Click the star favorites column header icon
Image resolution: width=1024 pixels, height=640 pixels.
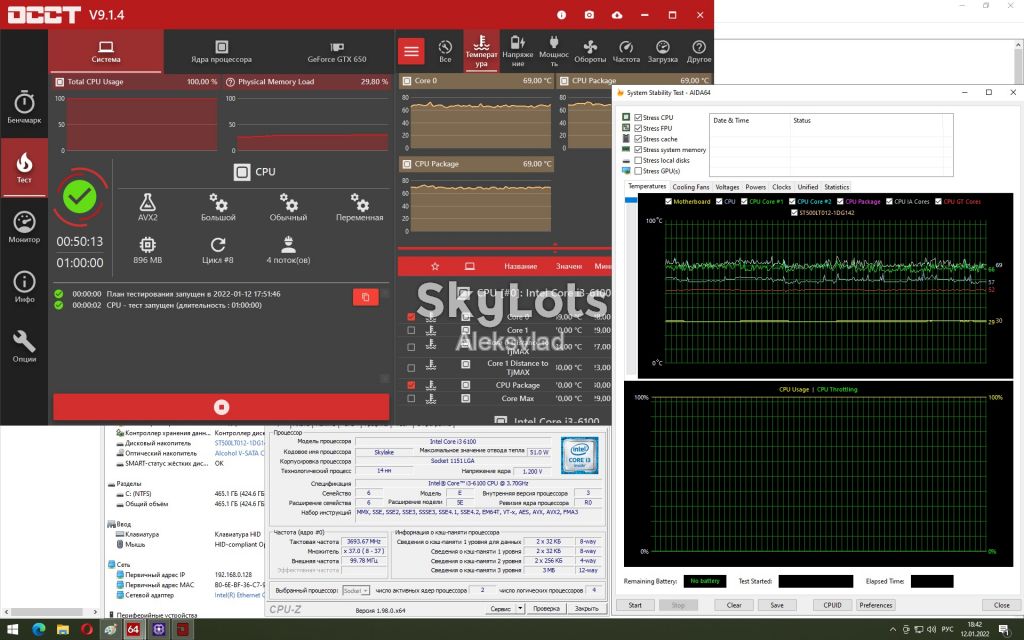coord(435,266)
